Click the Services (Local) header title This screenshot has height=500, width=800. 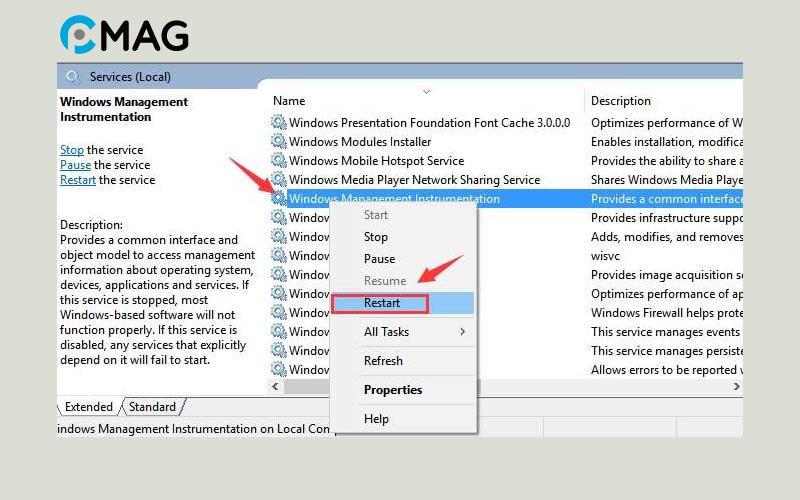pos(130,77)
